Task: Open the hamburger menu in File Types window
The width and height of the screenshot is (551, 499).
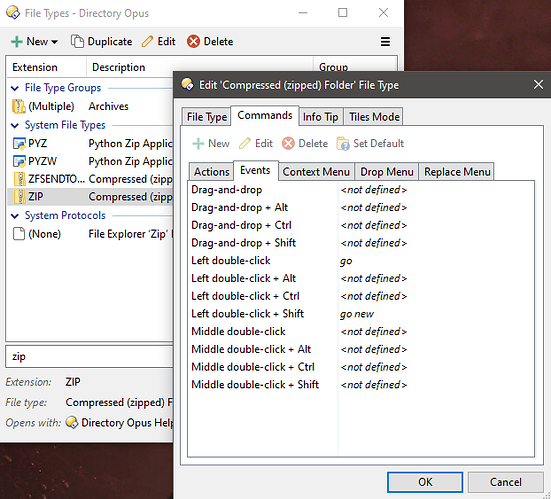Action: (x=385, y=41)
